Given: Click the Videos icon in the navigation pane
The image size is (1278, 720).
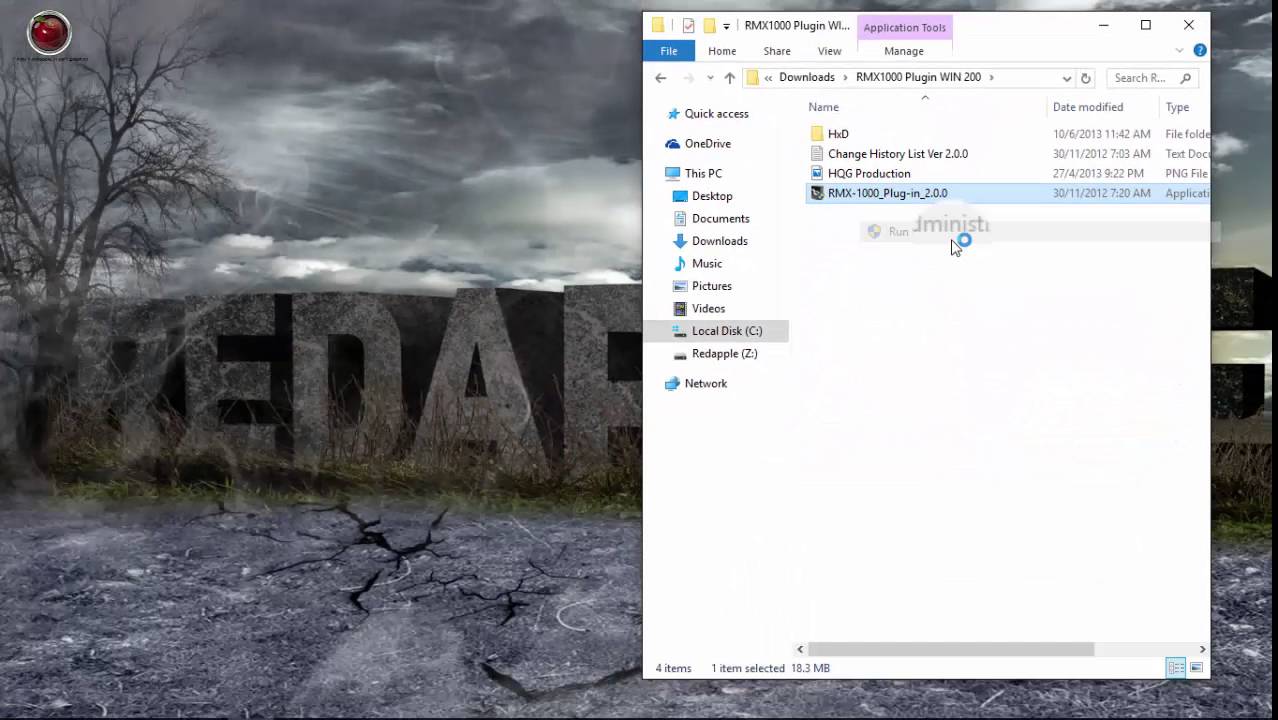Looking at the screenshot, I should click(680, 309).
